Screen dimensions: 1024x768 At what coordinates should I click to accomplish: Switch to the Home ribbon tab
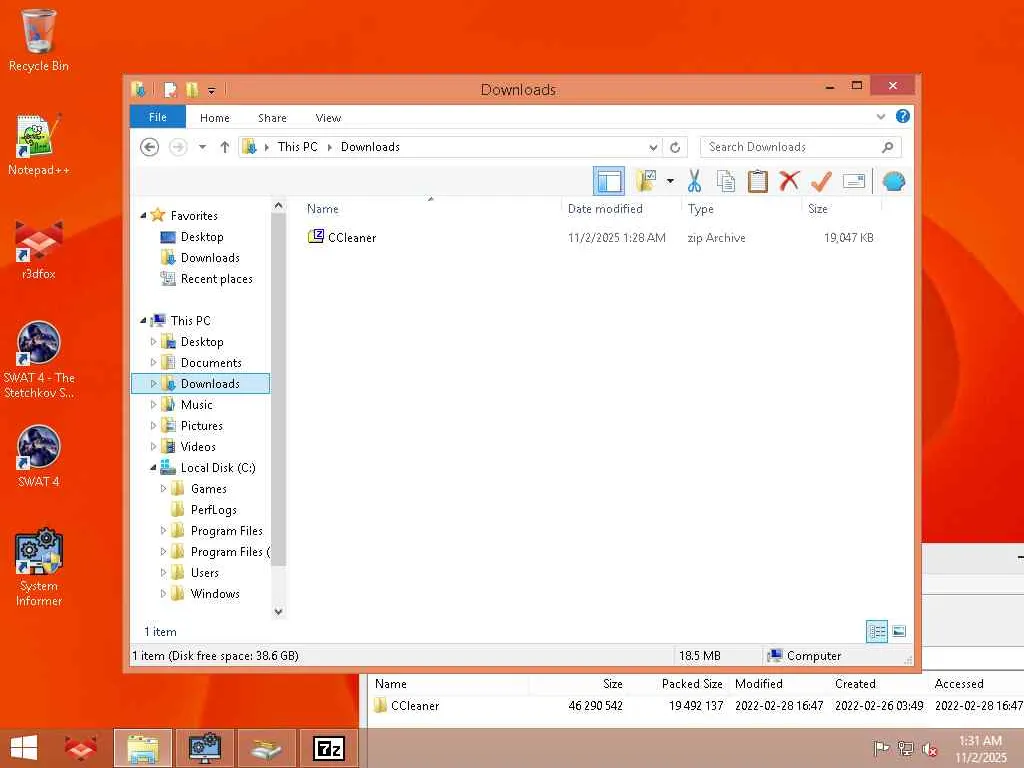click(x=215, y=118)
